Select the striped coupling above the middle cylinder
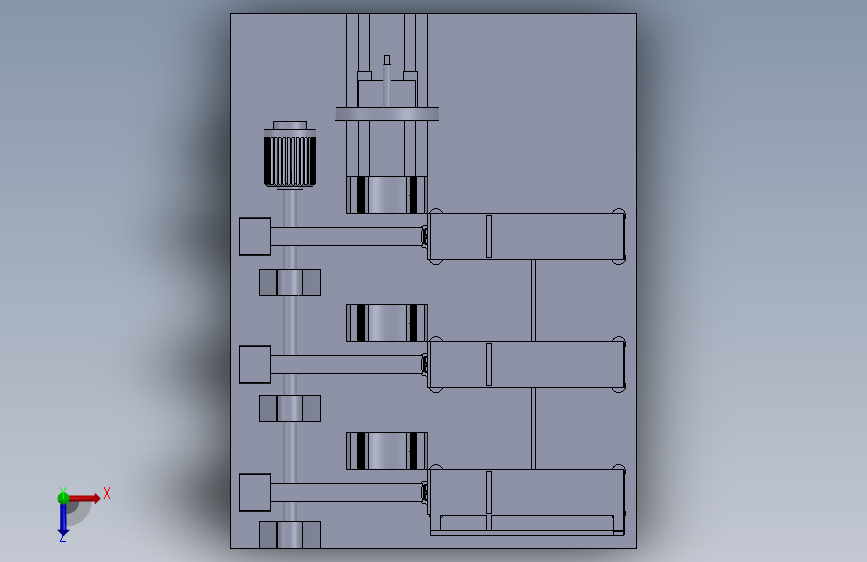867x562 pixels. pyautogui.click(x=387, y=322)
